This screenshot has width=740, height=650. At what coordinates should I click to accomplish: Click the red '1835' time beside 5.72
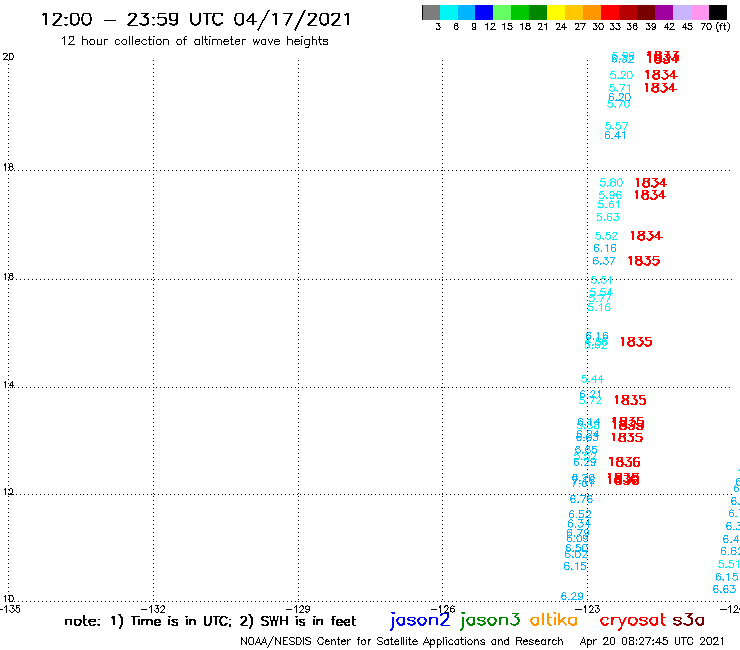click(630, 400)
